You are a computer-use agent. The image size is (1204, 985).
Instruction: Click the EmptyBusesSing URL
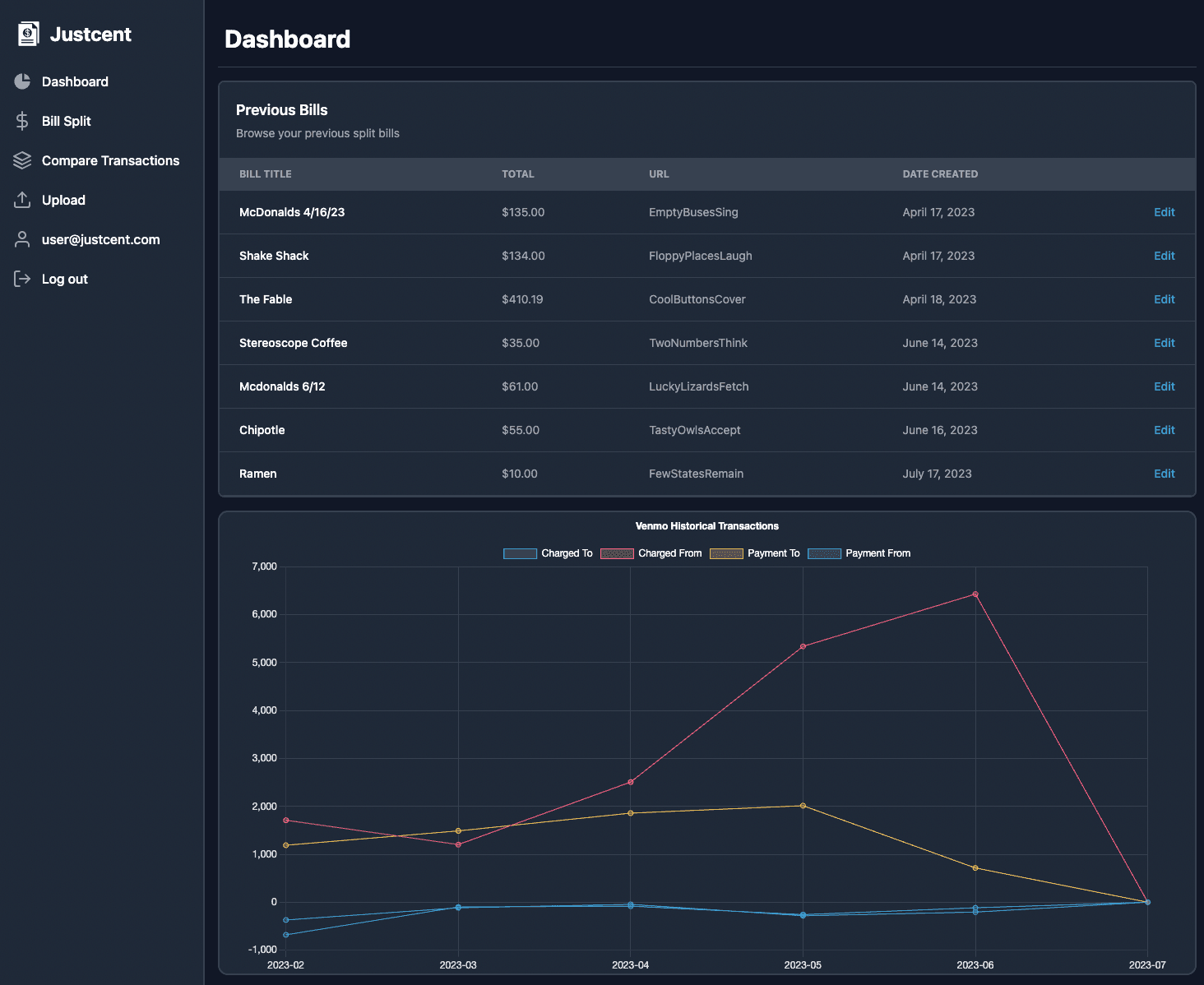(693, 212)
